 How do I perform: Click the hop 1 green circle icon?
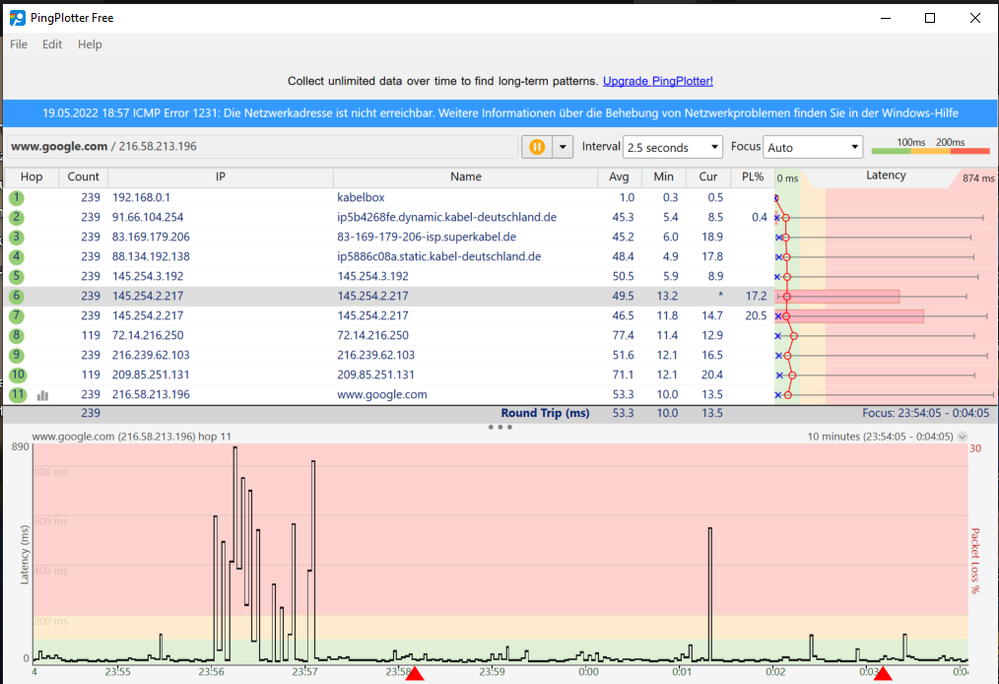pyautogui.click(x=17, y=198)
